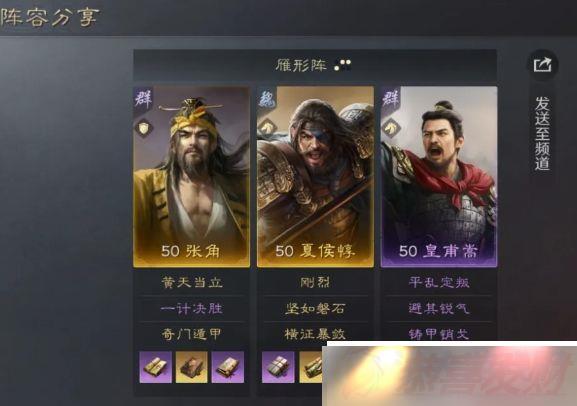This screenshot has width=577, height=406.
Task: Click 张角's middle gold book item
Action: [192, 367]
